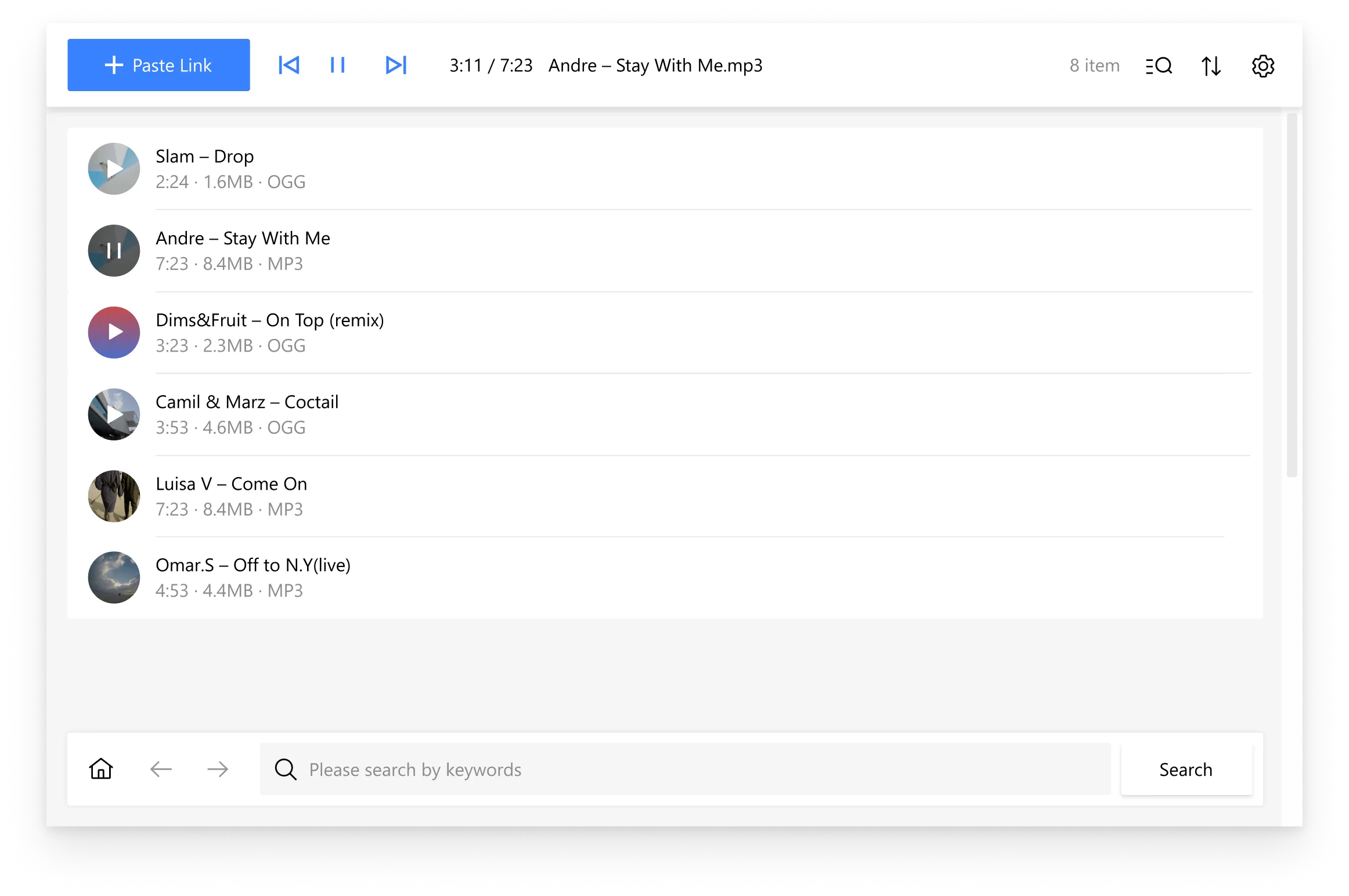Pause playback using the top pause icon
Screen dimensions: 1349x896
click(337, 65)
